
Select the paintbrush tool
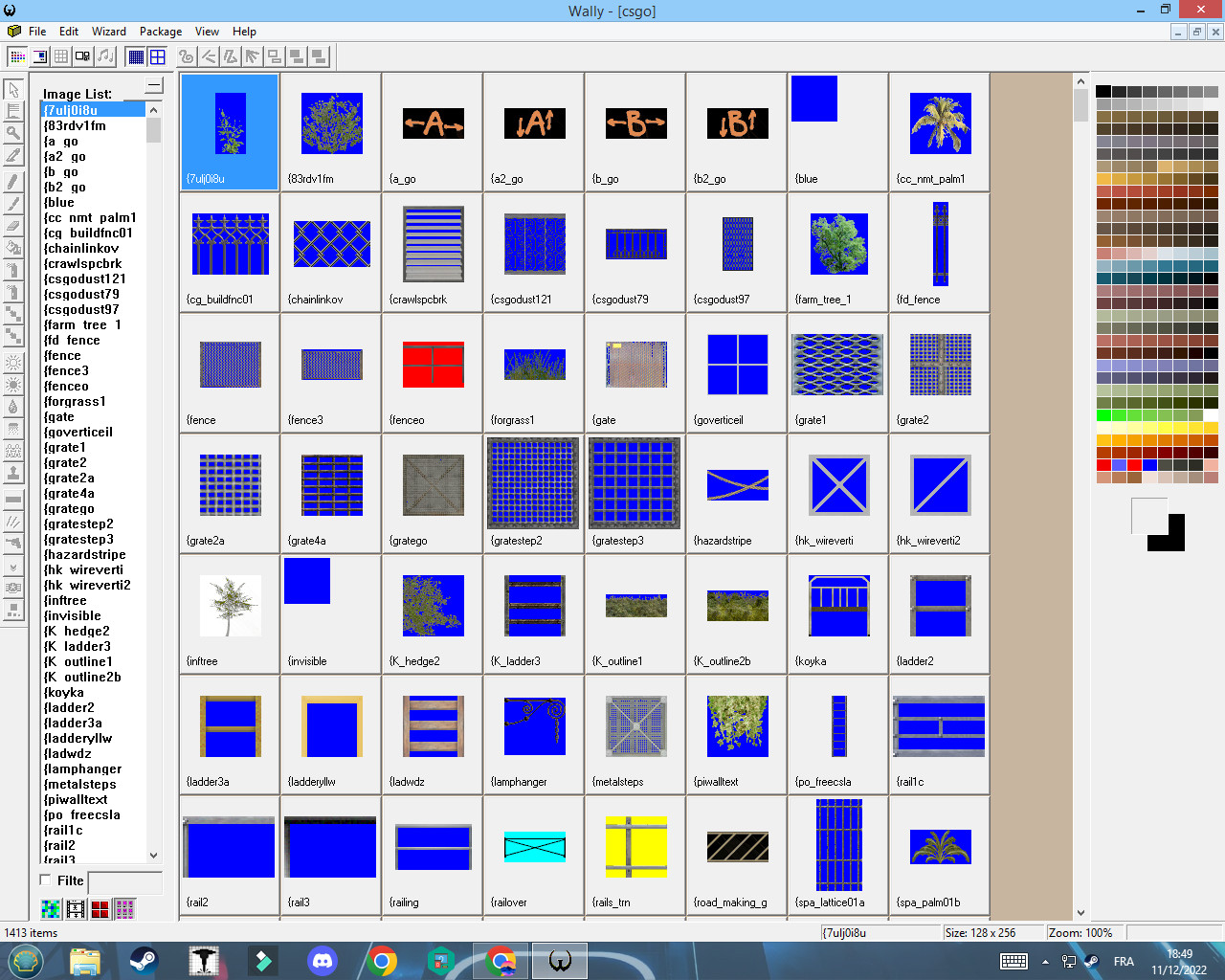tap(13, 205)
